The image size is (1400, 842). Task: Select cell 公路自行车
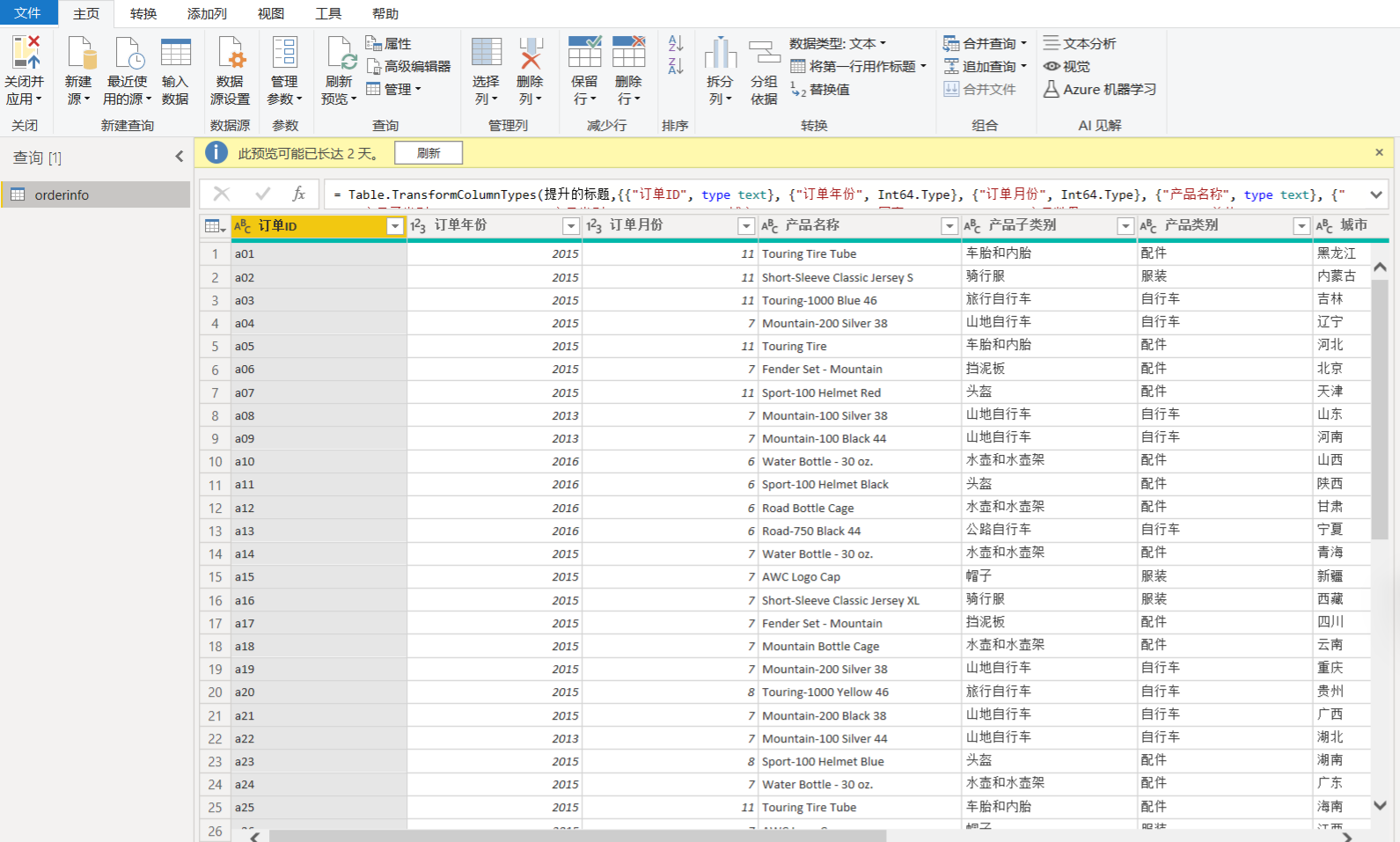click(x=1049, y=531)
